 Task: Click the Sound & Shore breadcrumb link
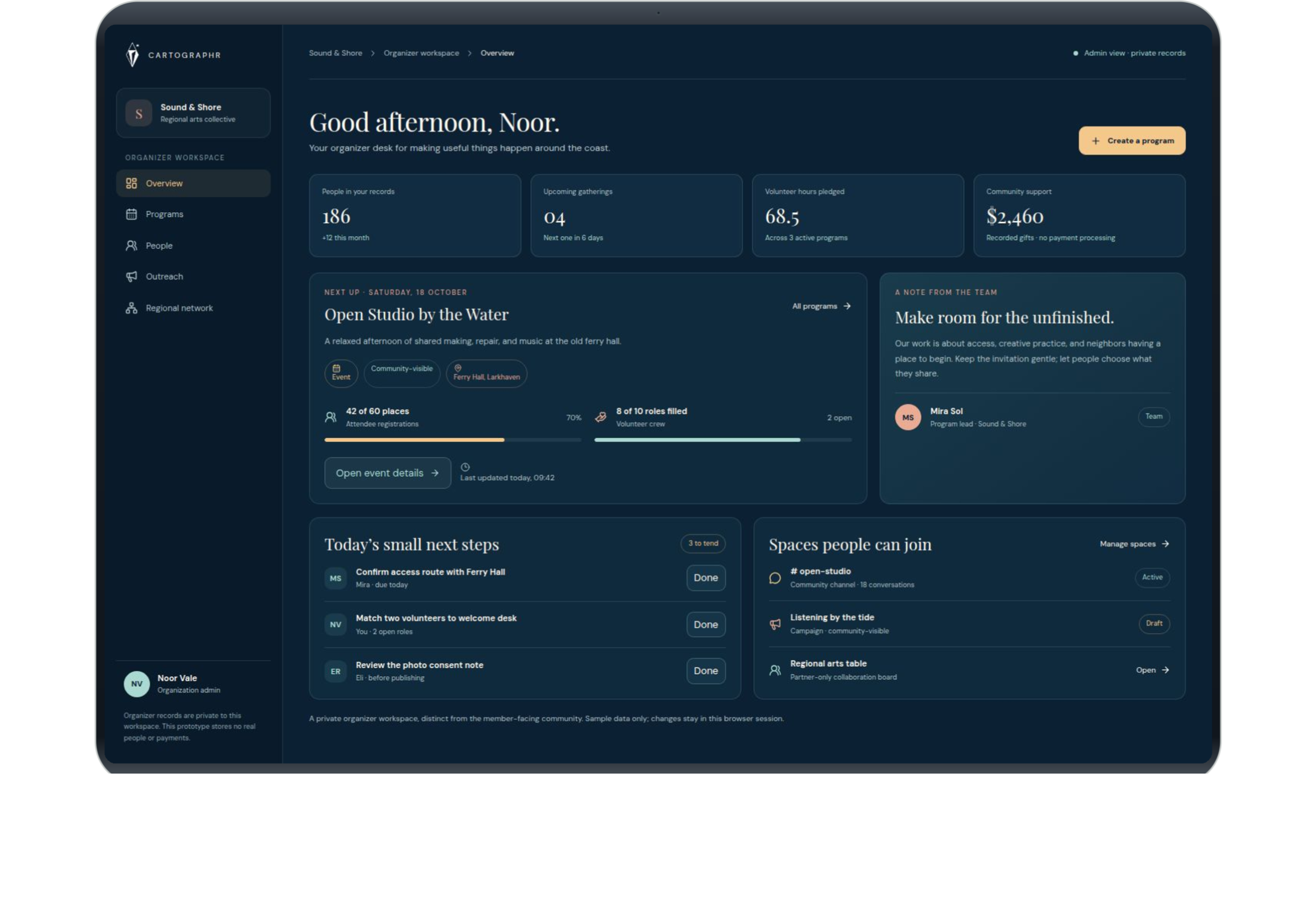tap(335, 53)
